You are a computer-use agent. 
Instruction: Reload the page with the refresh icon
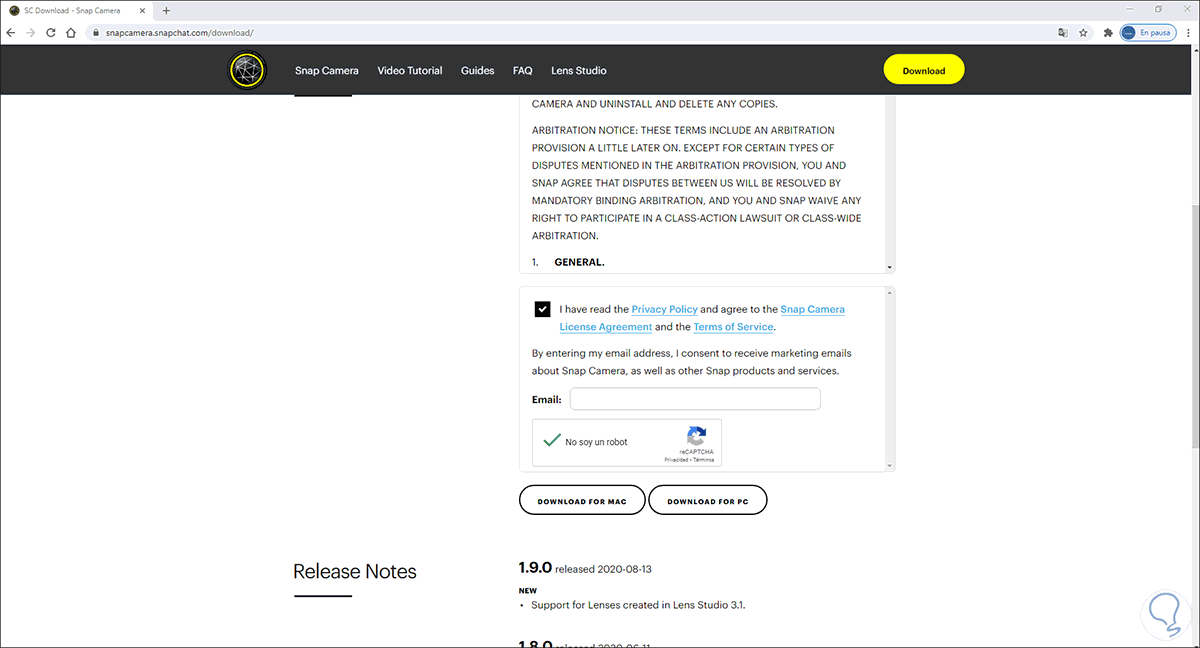(50, 32)
